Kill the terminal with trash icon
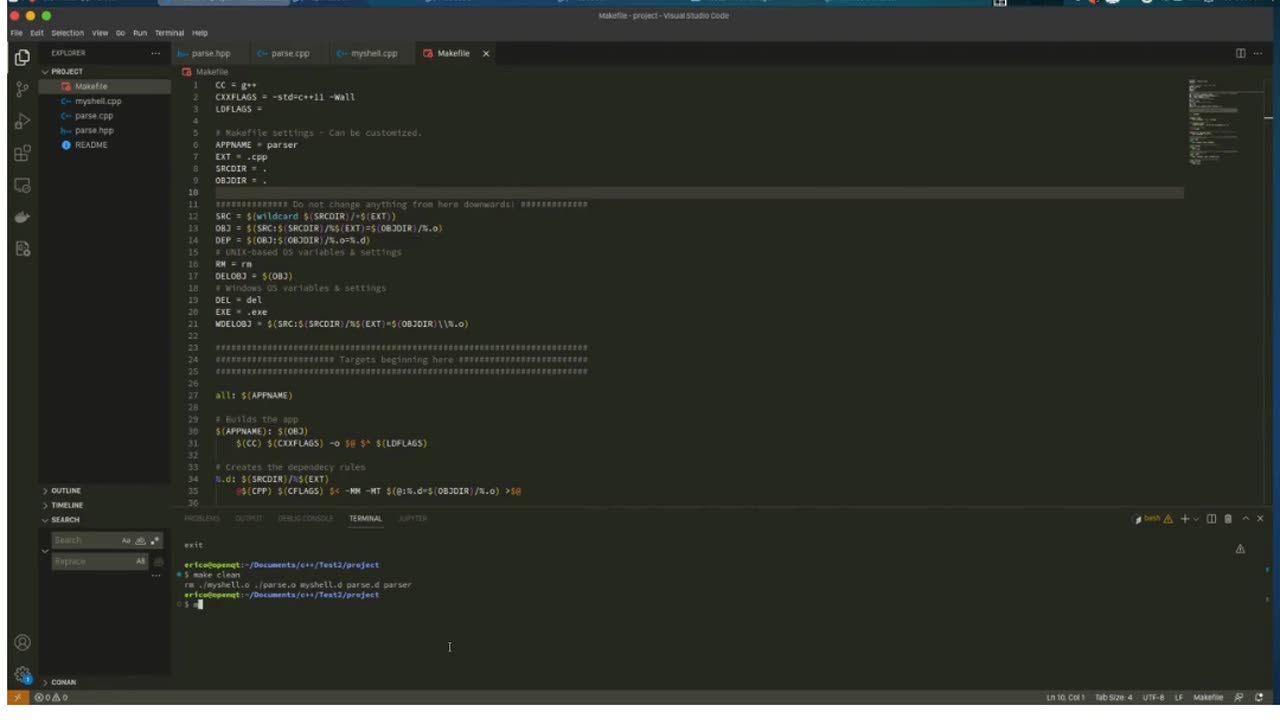Image resolution: width=1280 pixels, height=720 pixels. [x=1228, y=519]
